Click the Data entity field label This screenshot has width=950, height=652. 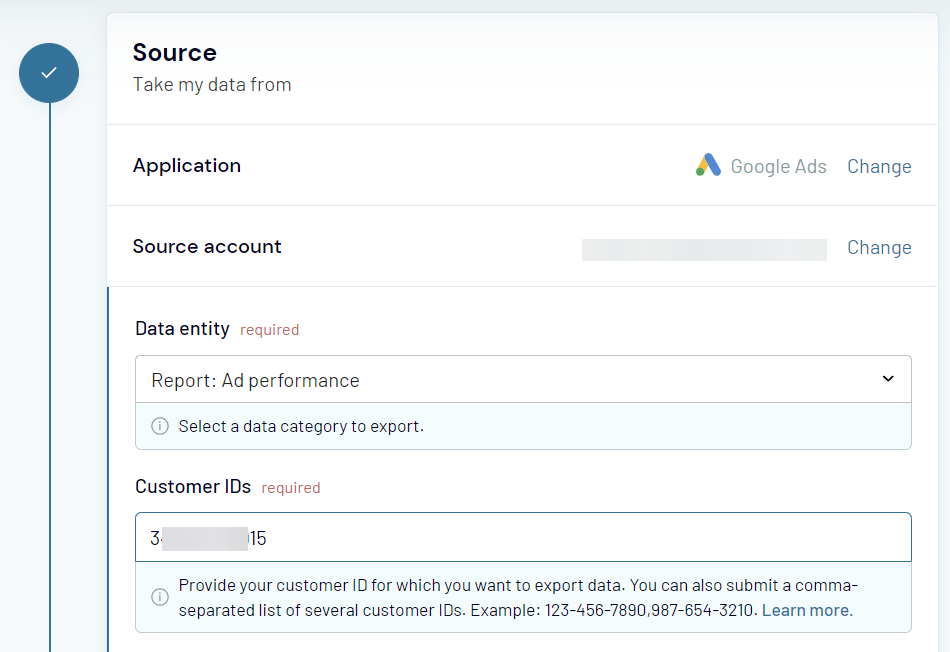point(182,328)
